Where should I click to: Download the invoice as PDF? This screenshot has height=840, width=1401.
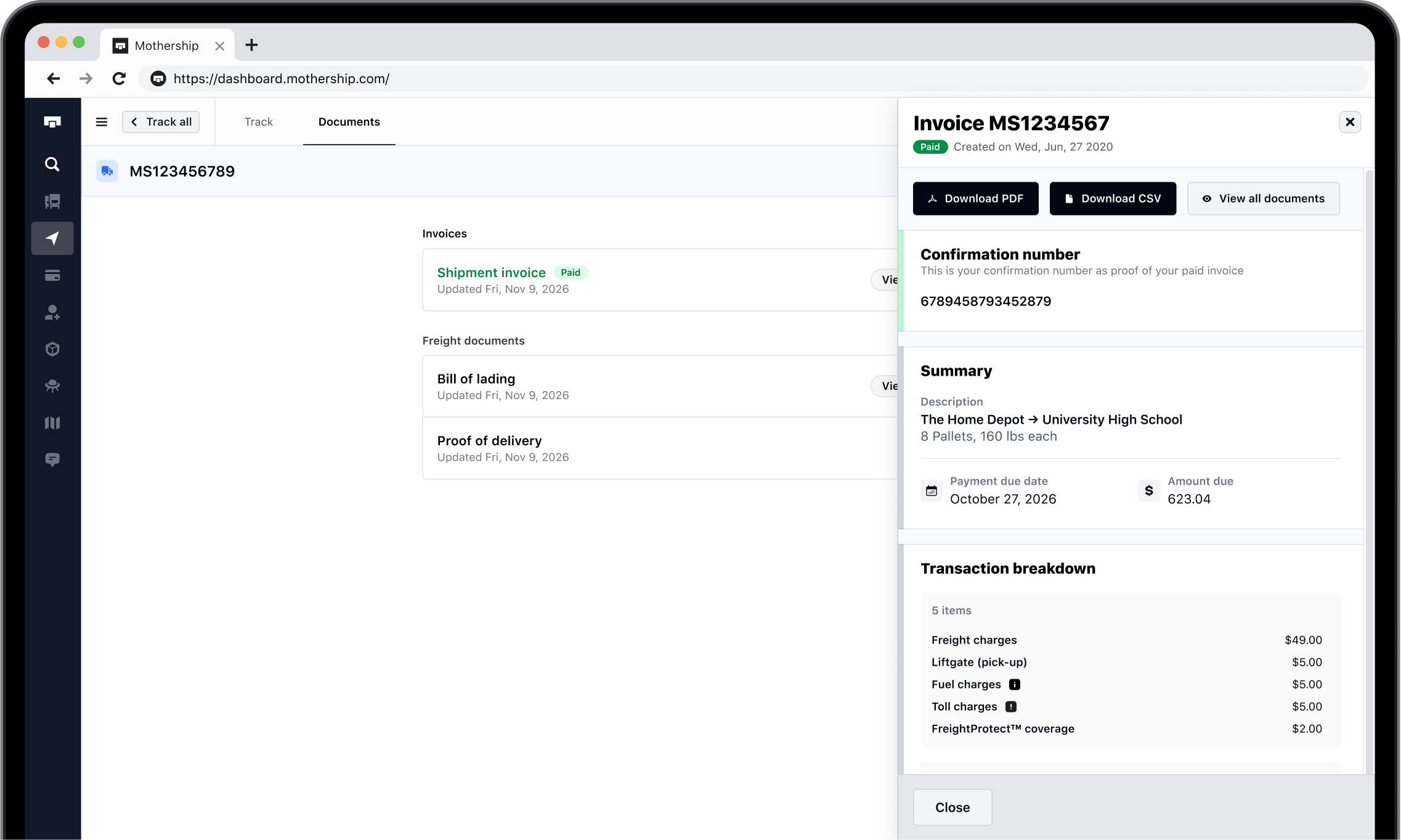[975, 198]
